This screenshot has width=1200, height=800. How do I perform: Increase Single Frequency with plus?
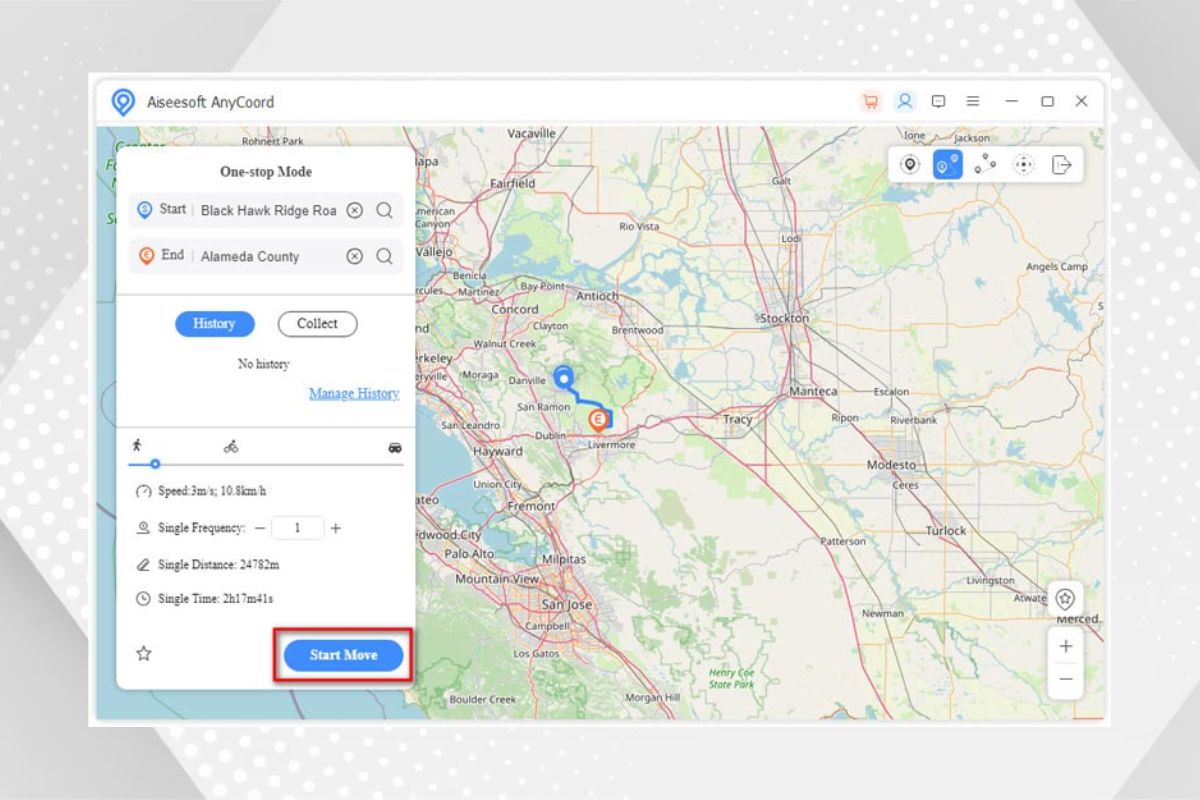tap(336, 528)
